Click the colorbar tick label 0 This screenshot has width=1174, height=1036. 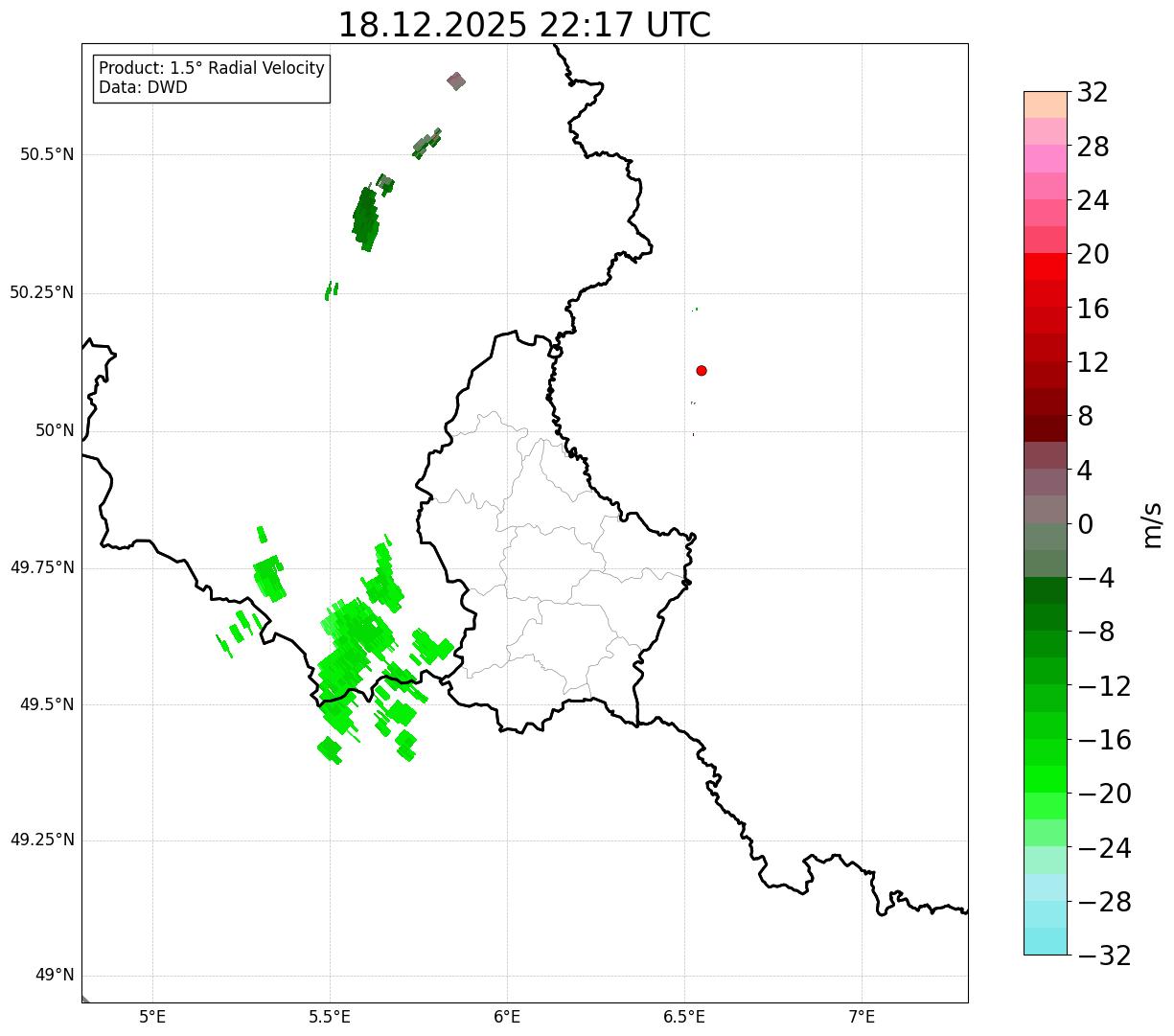tap(1085, 523)
